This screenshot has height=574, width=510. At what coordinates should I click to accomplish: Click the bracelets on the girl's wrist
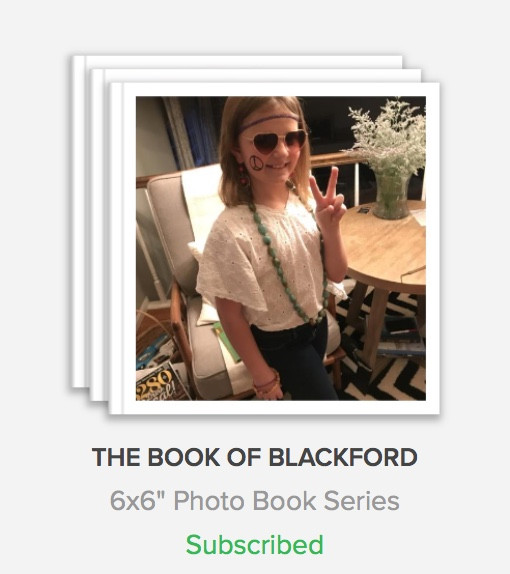(x=268, y=384)
